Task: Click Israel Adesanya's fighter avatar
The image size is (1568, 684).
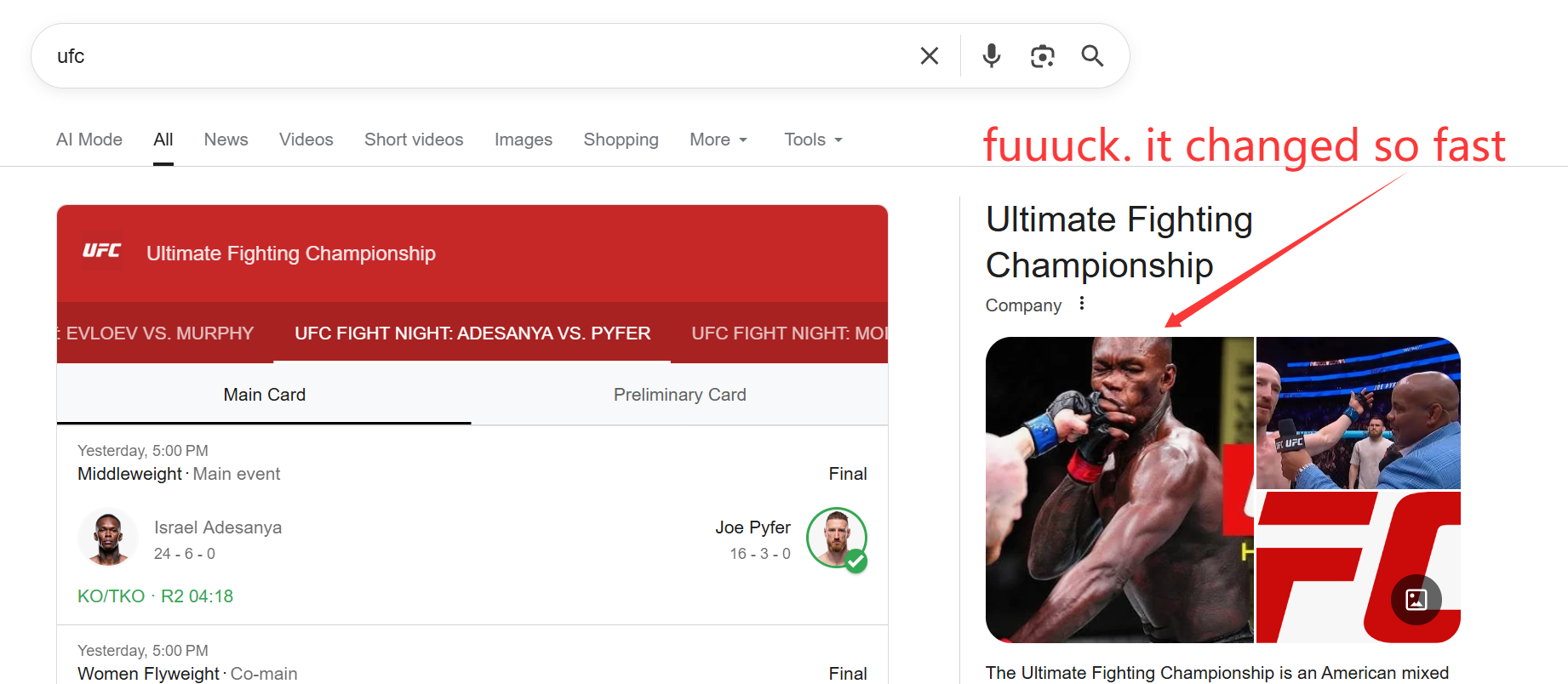Action: (108, 538)
